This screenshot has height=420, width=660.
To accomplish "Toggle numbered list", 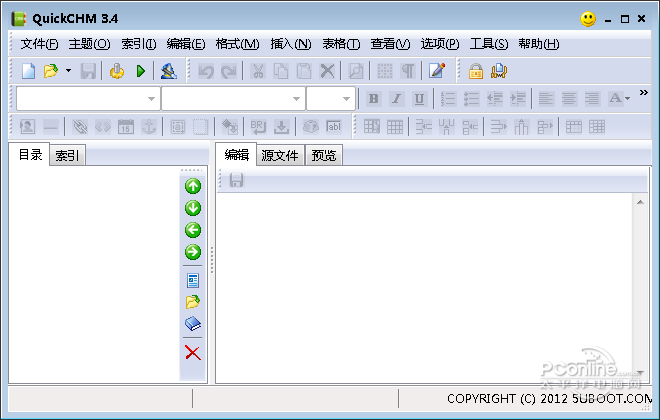I will (448, 99).
